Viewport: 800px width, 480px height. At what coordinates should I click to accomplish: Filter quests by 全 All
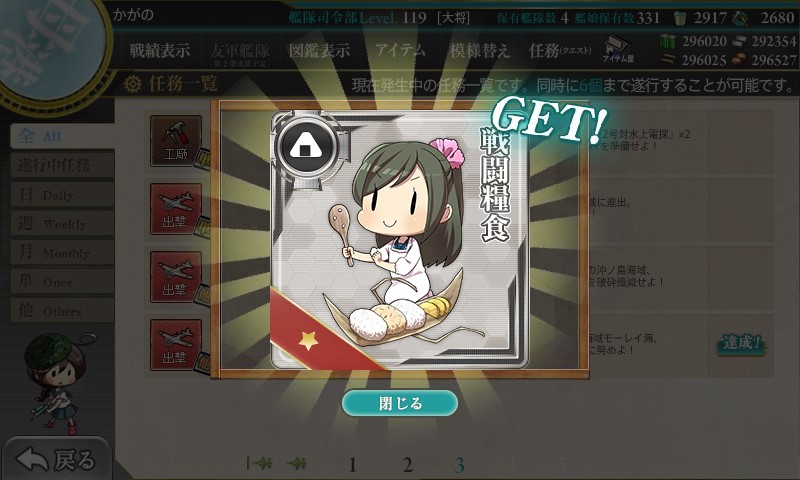click(62, 136)
